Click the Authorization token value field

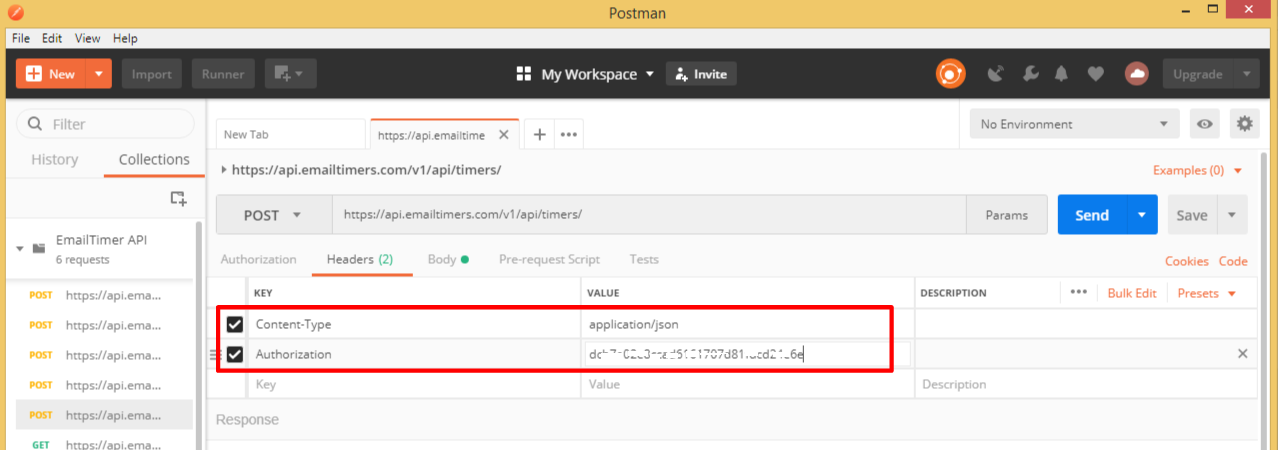point(748,354)
